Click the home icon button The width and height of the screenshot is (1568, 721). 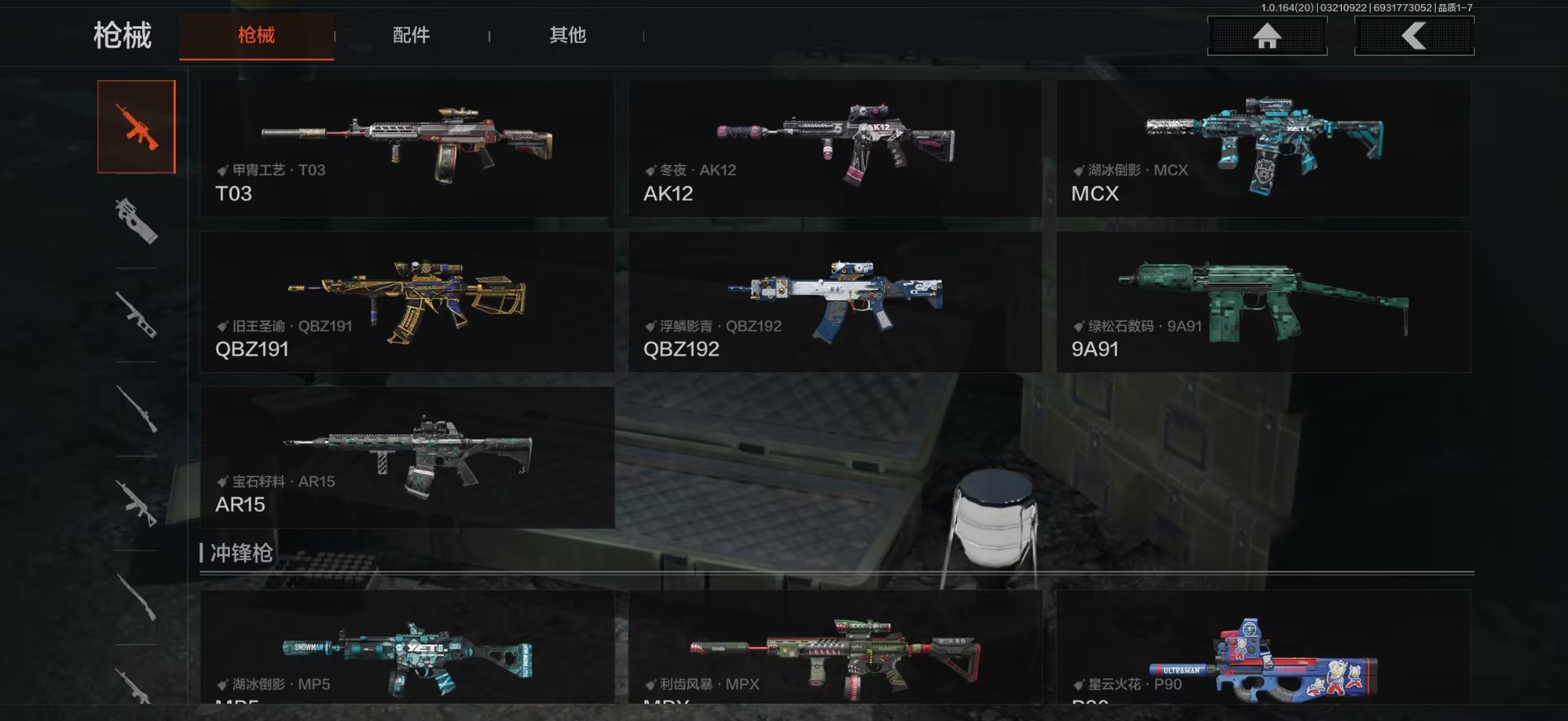(1267, 36)
